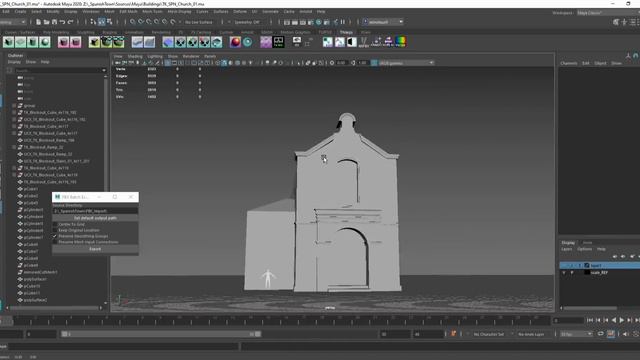Click the layer1 color swatch
Image resolution: width=640 pixels, height=360 pixels.
(587, 265)
